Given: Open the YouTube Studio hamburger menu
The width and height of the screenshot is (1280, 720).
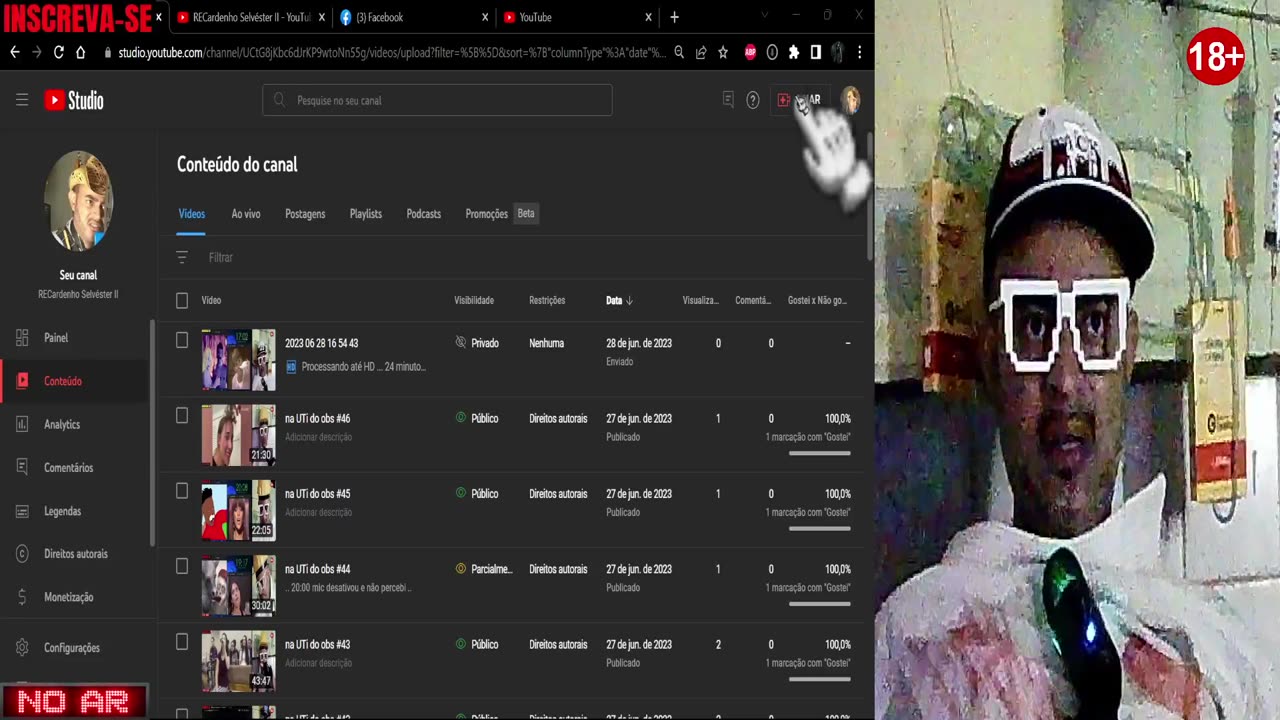Looking at the screenshot, I should [x=22, y=100].
